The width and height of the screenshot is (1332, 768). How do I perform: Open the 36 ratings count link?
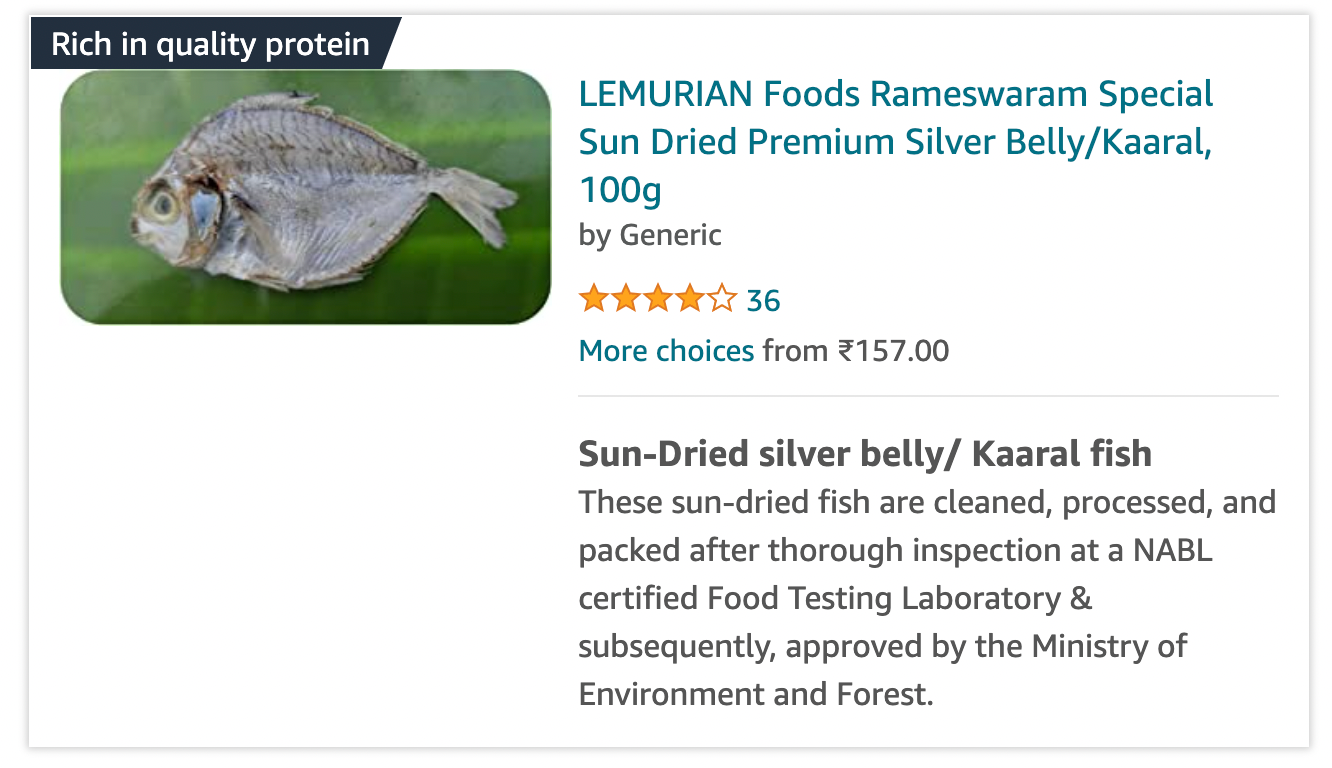tap(763, 300)
